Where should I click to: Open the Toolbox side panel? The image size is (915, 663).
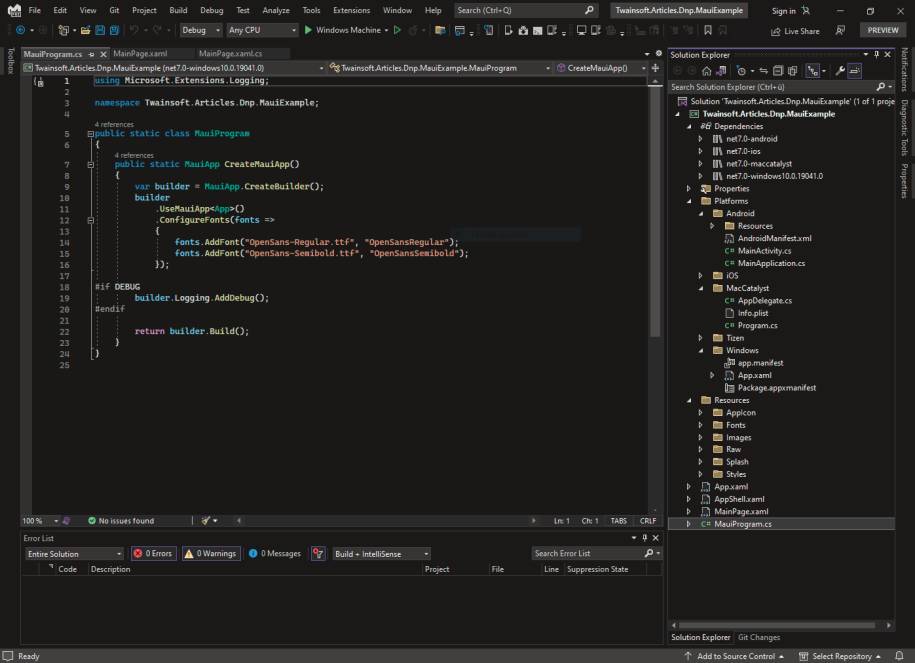[10, 61]
